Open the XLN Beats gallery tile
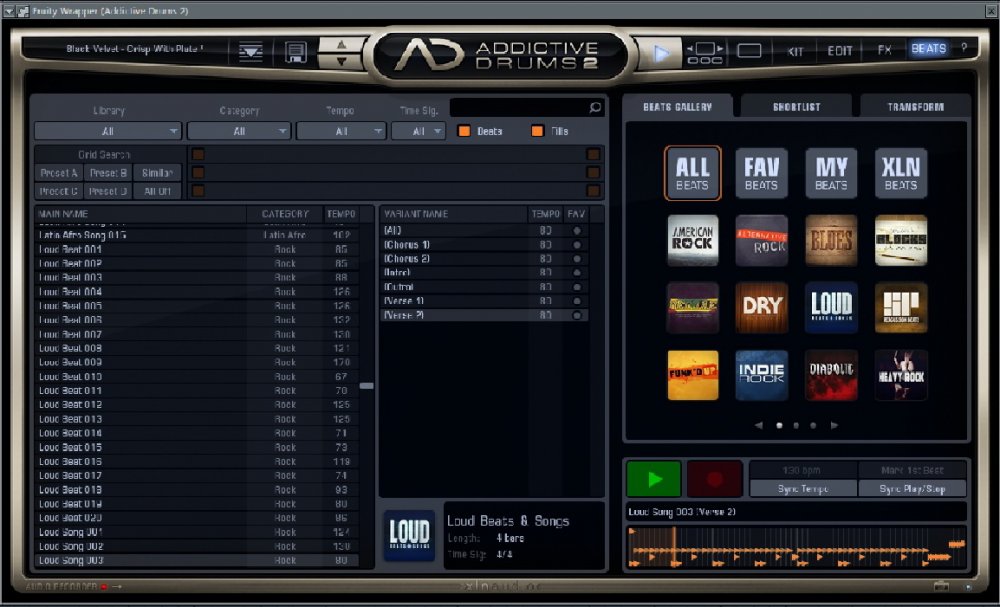This screenshot has height=607, width=1000. pos(901,173)
